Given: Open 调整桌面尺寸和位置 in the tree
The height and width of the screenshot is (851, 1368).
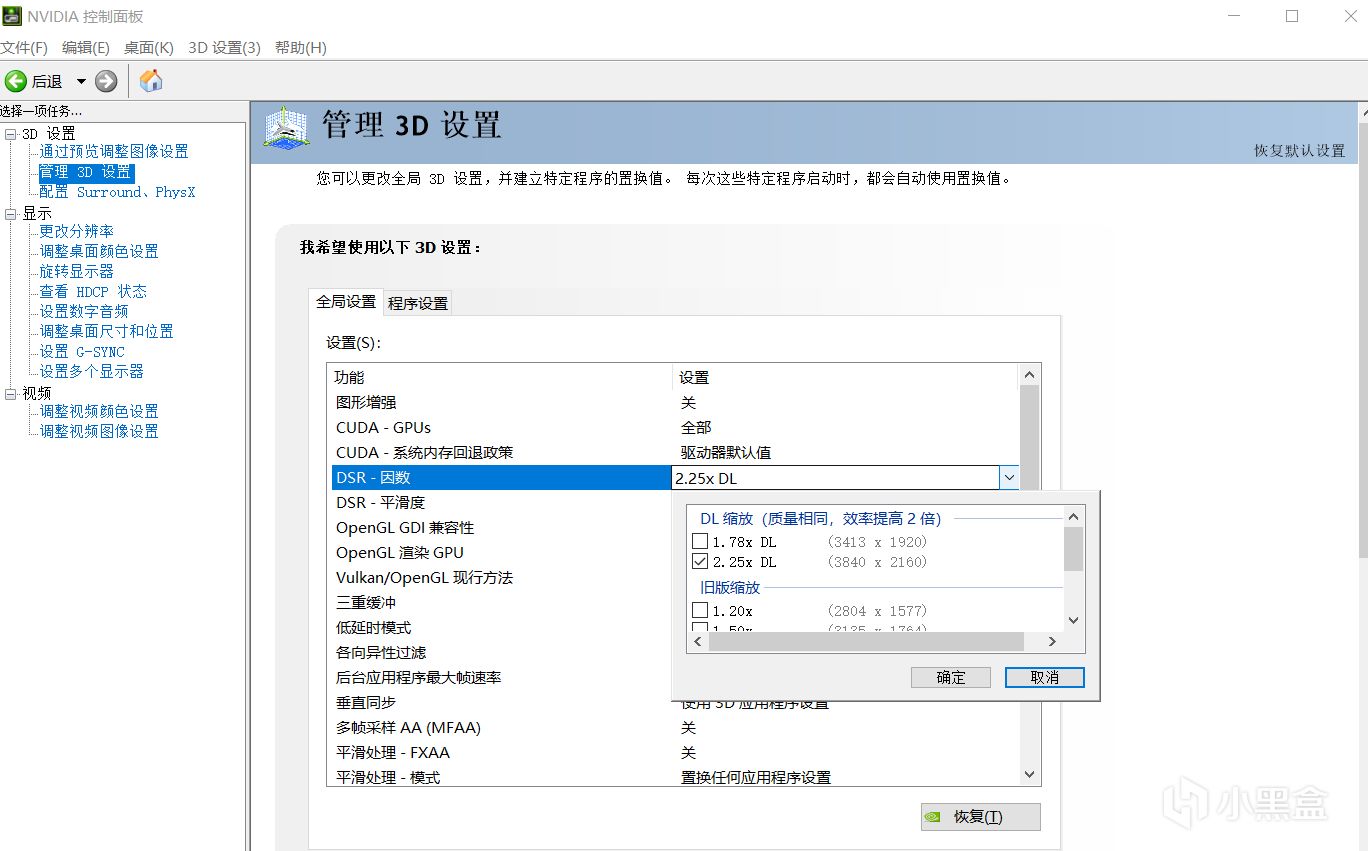Looking at the screenshot, I should click(x=106, y=331).
